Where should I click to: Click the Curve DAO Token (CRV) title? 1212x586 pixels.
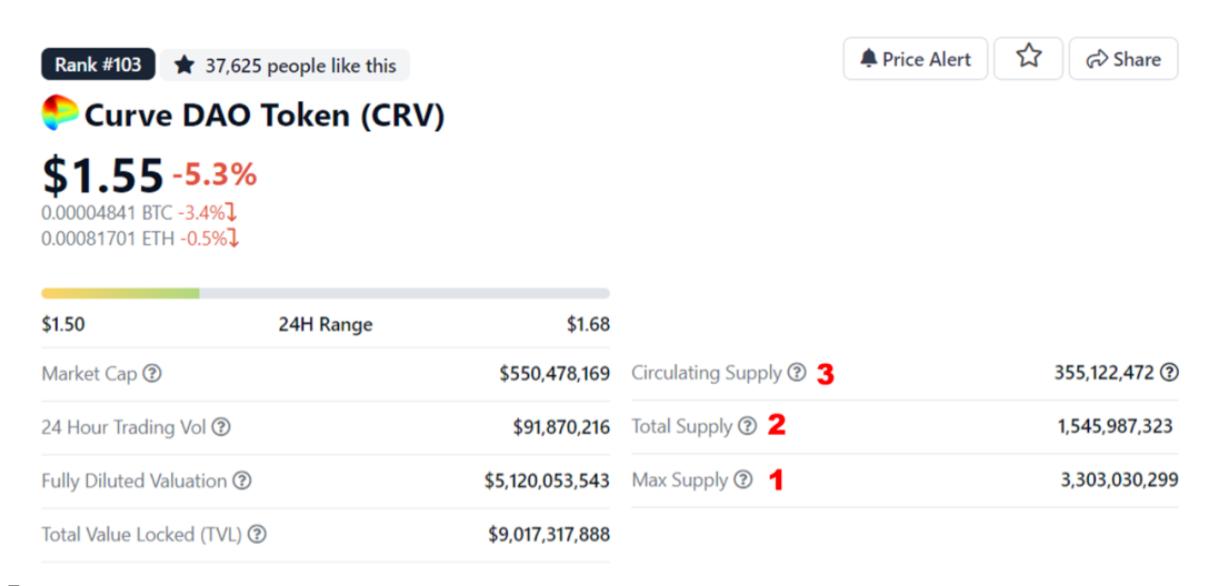[x=264, y=117]
